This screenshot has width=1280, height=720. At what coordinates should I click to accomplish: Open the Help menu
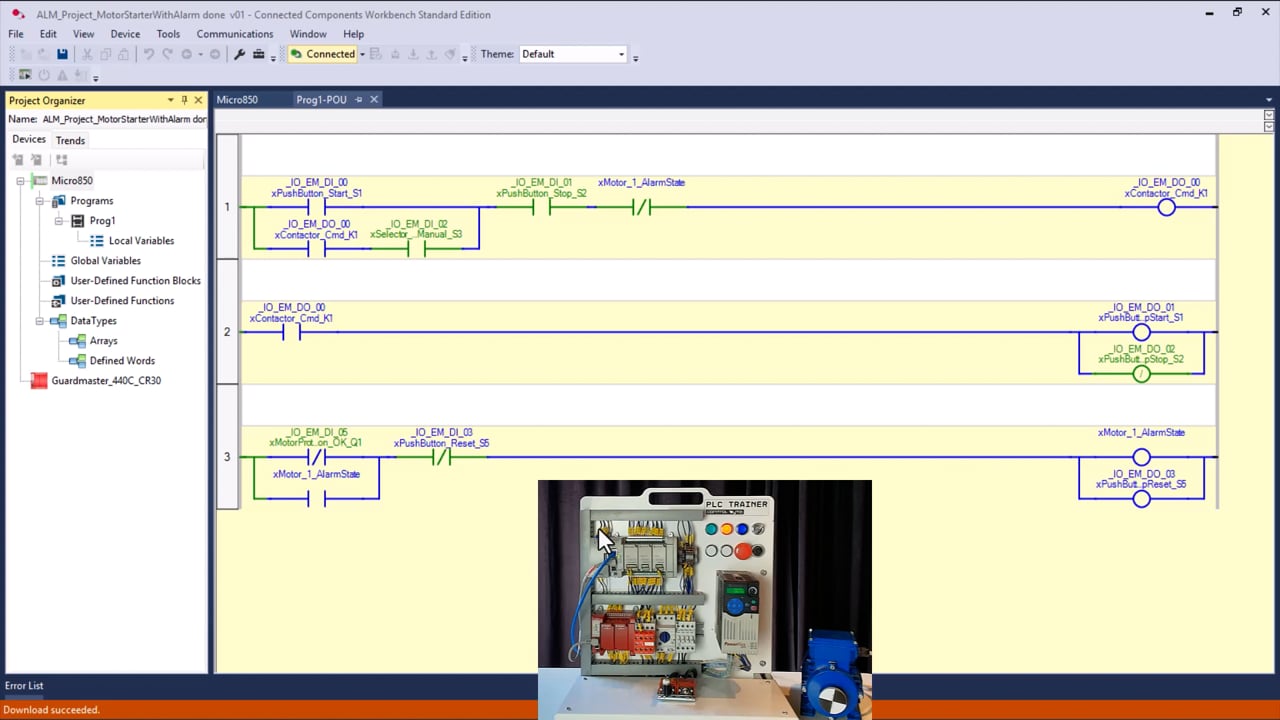tap(353, 34)
